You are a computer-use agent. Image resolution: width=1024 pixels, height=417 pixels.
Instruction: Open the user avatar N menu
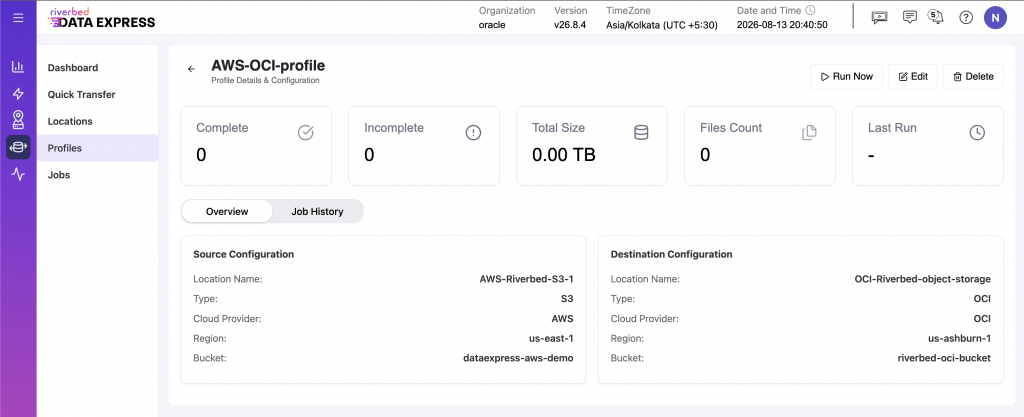tap(995, 18)
